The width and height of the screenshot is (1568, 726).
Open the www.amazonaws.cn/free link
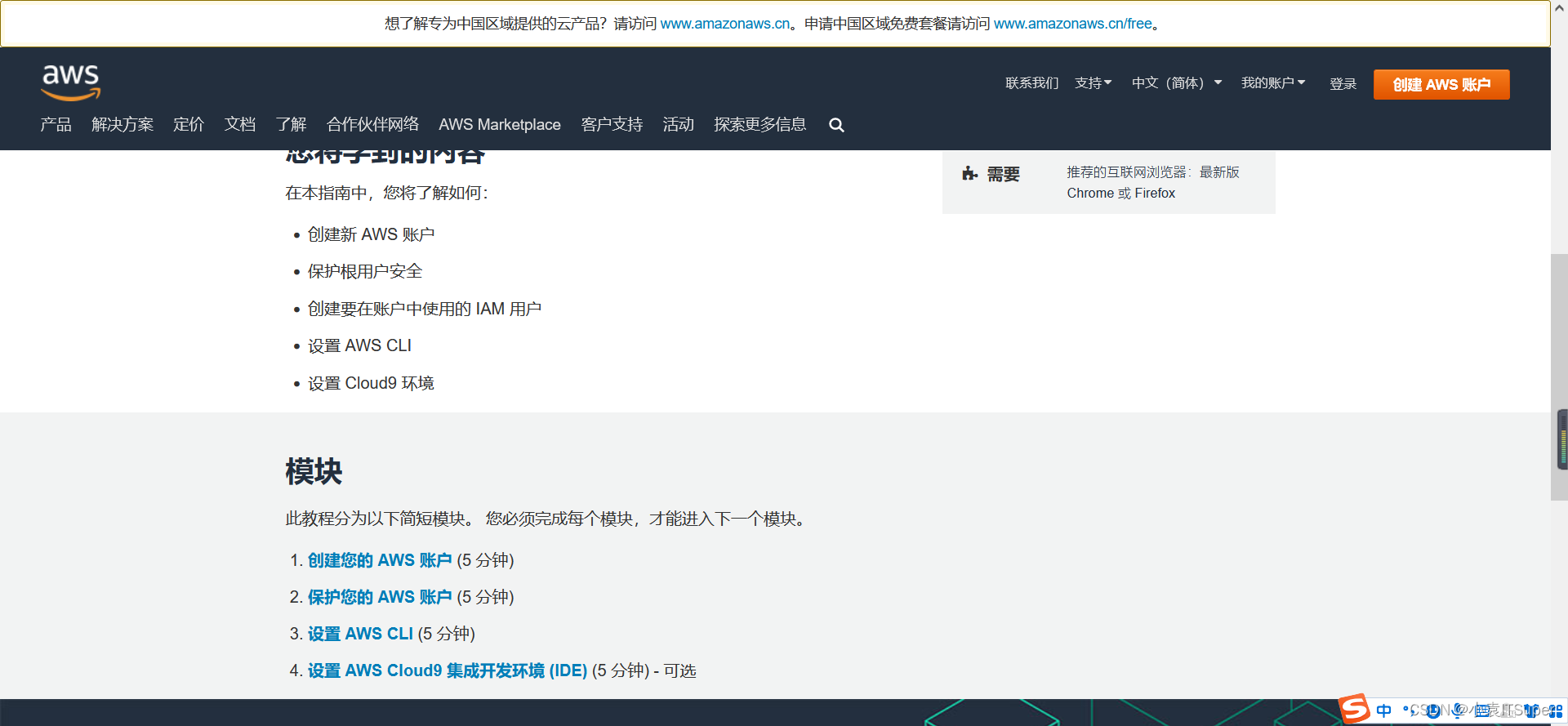(x=1073, y=24)
